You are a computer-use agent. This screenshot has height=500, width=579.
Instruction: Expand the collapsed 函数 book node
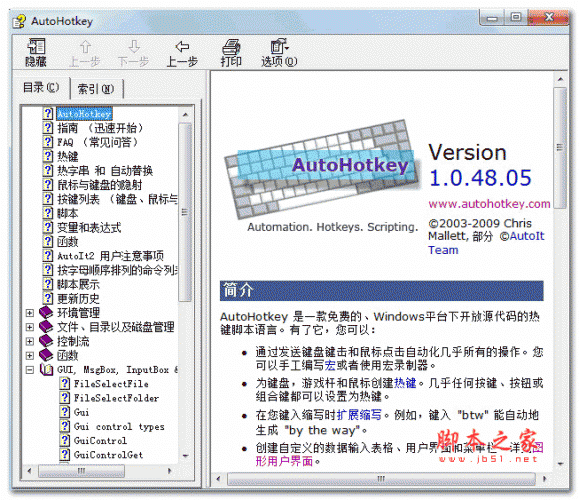(x=30, y=355)
